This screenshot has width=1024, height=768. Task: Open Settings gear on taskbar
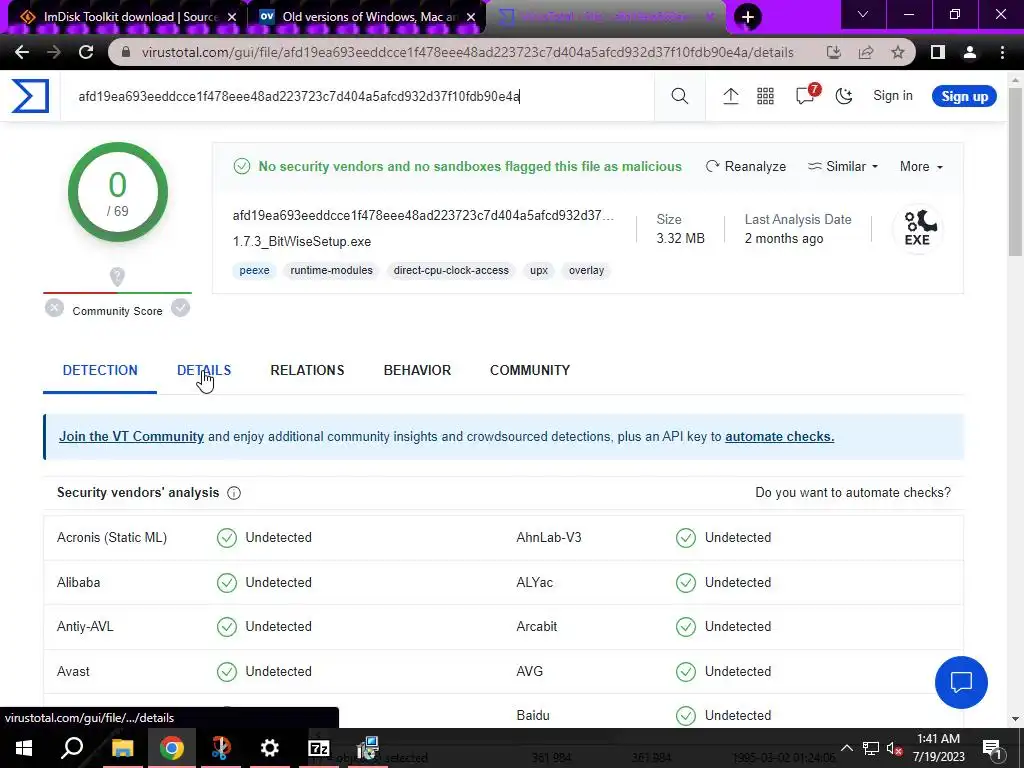click(269, 748)
